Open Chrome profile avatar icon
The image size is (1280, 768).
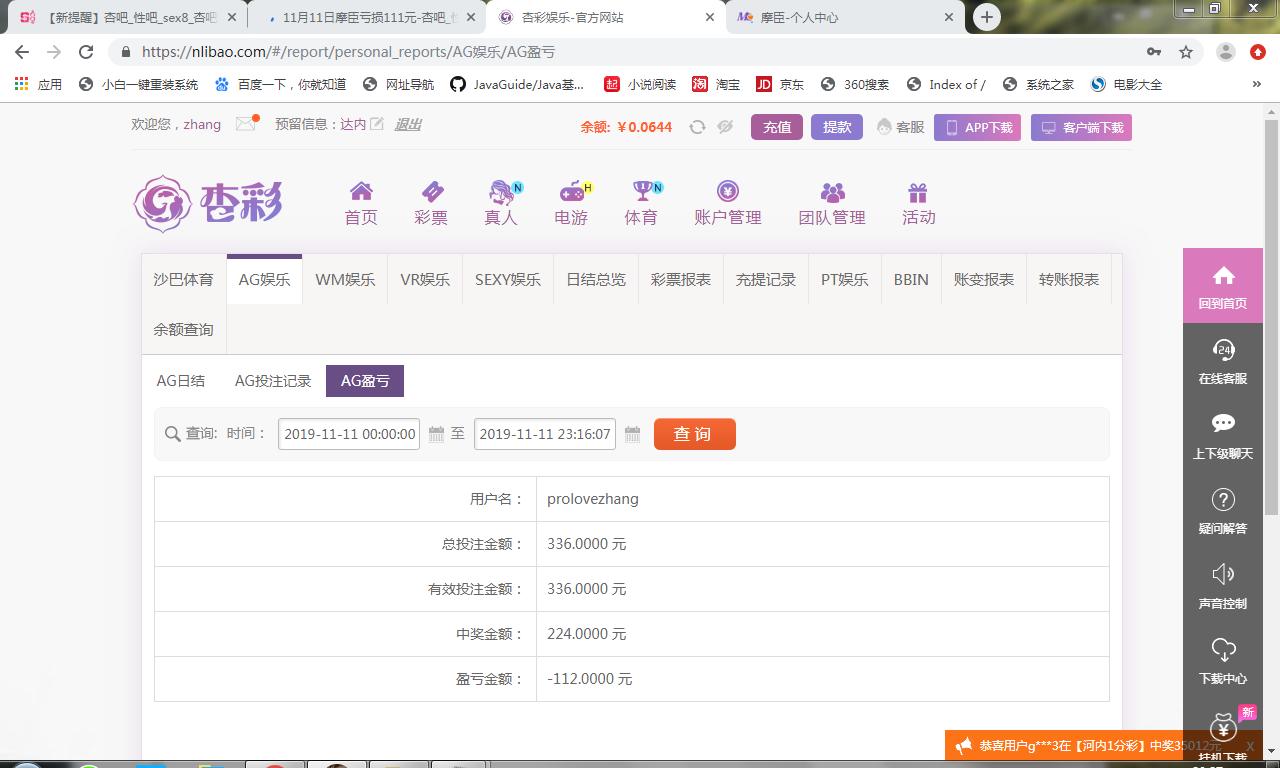tap(1225, 52)
